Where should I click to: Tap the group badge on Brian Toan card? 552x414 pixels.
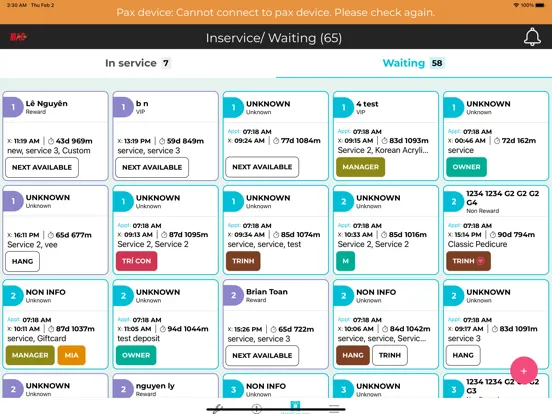click(233, 295)
